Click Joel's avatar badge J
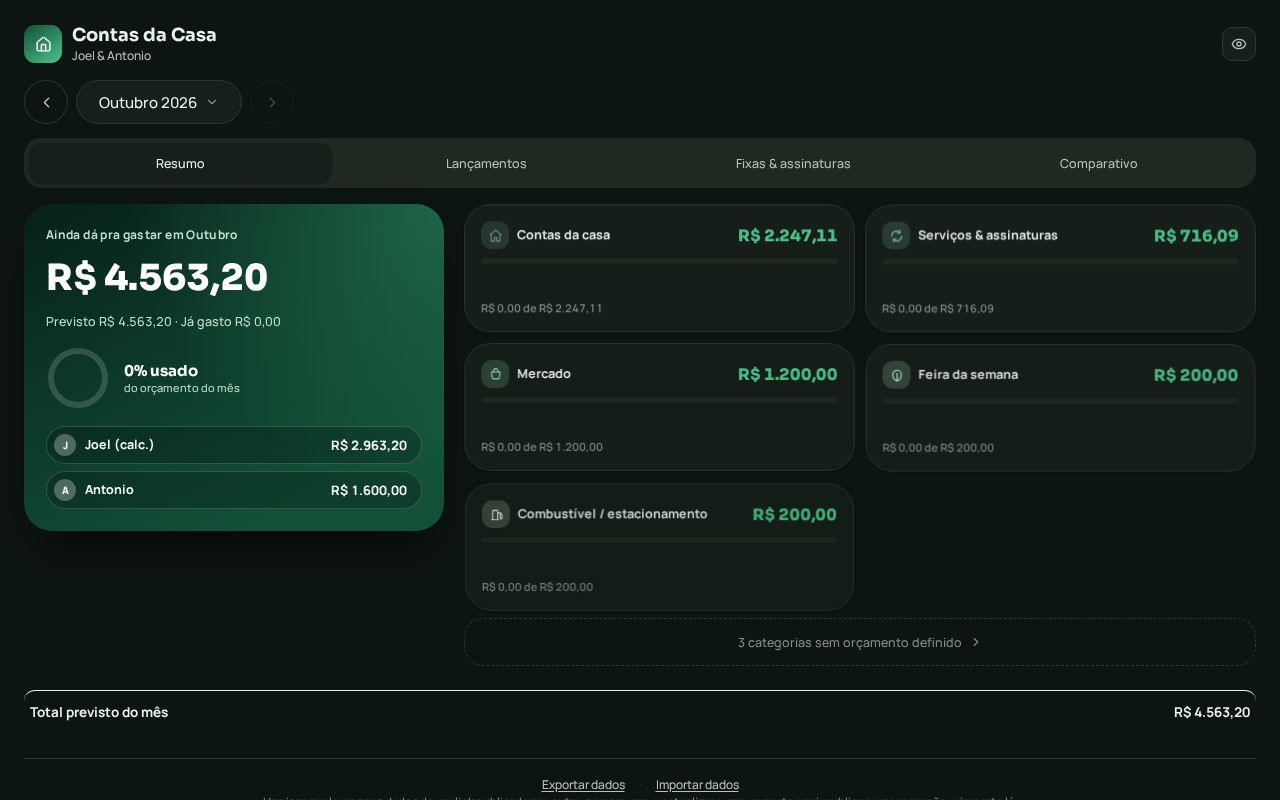Image resolution: width=1280 pixels, height=800 pixels. 65,445
